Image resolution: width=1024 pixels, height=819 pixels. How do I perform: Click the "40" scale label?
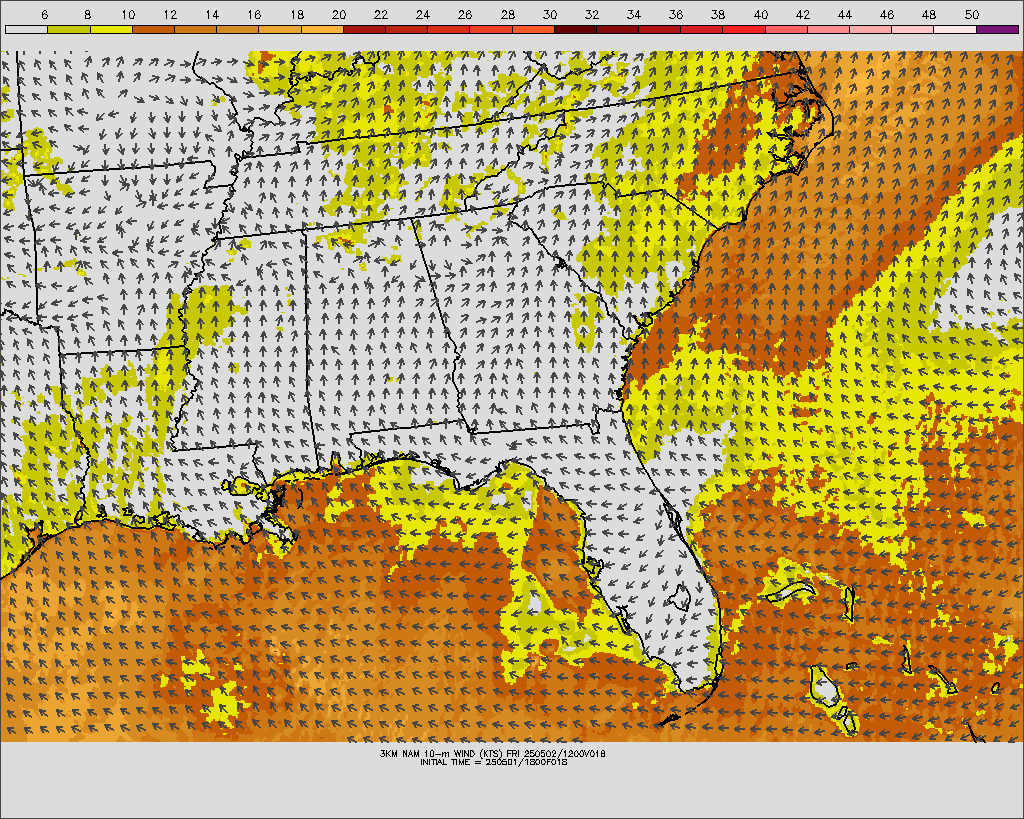click(x=761, y=14)
